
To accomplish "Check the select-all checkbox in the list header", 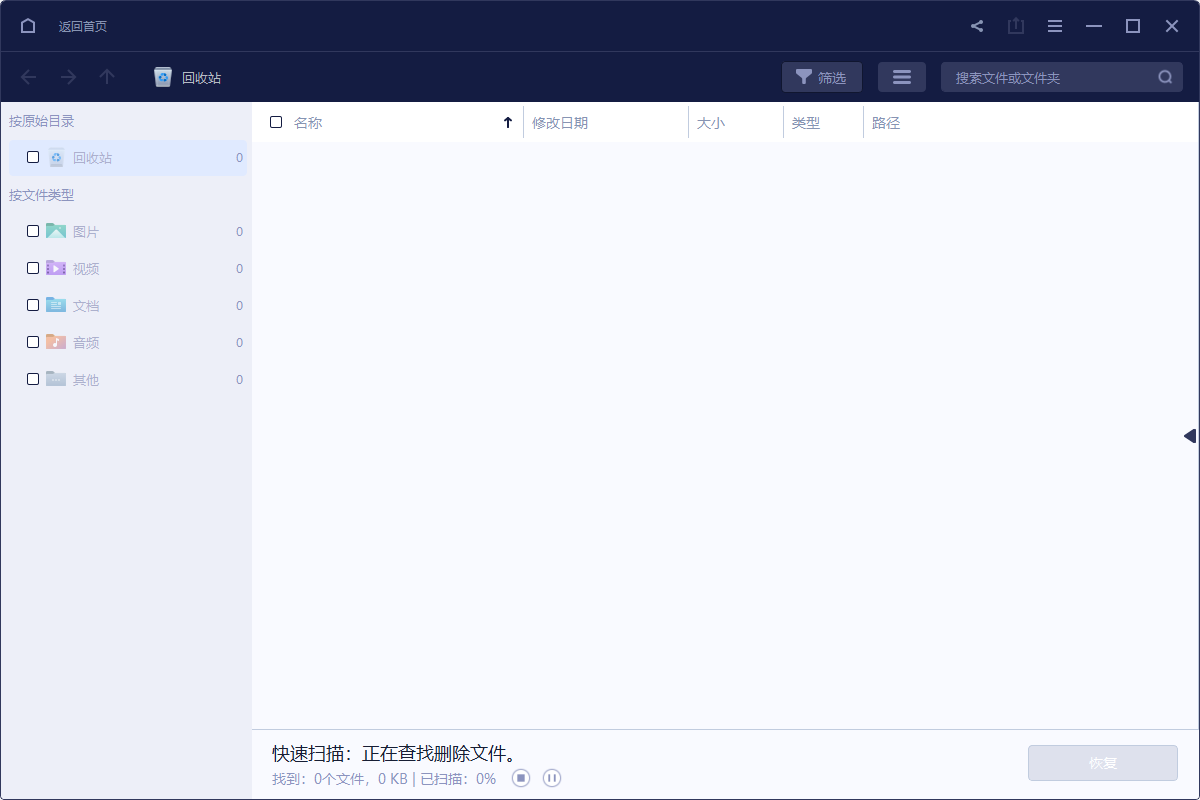I will (x=276, y=121).
